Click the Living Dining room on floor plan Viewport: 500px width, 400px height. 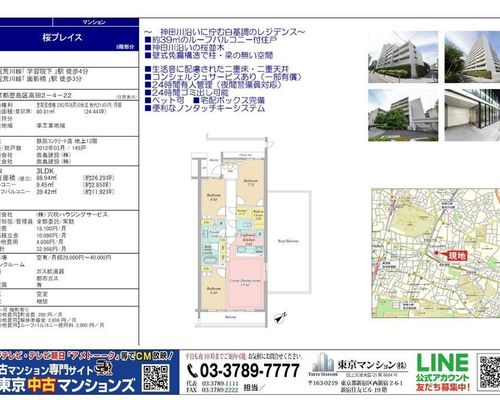click(246, 283)
